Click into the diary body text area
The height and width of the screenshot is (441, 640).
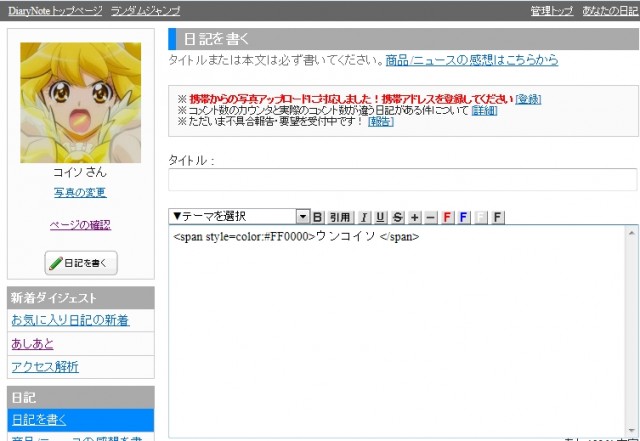coord(398,331)
